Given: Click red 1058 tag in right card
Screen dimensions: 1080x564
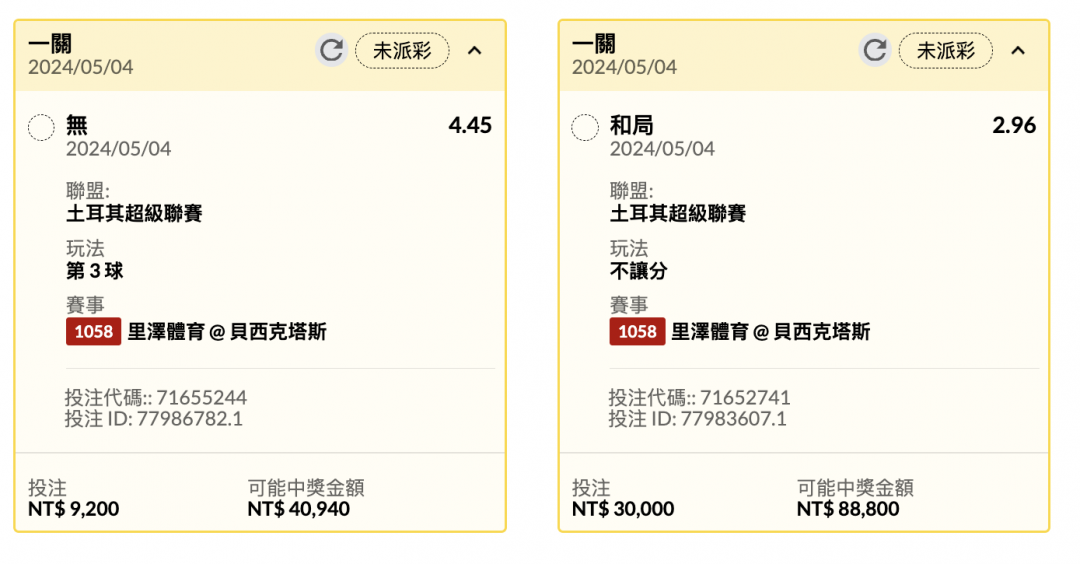Looking at the screenshot, I should pos(637,332).
